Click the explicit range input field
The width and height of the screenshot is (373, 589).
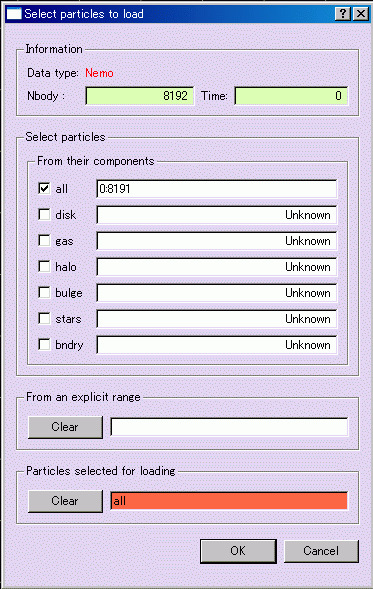(x=229, y=427)
